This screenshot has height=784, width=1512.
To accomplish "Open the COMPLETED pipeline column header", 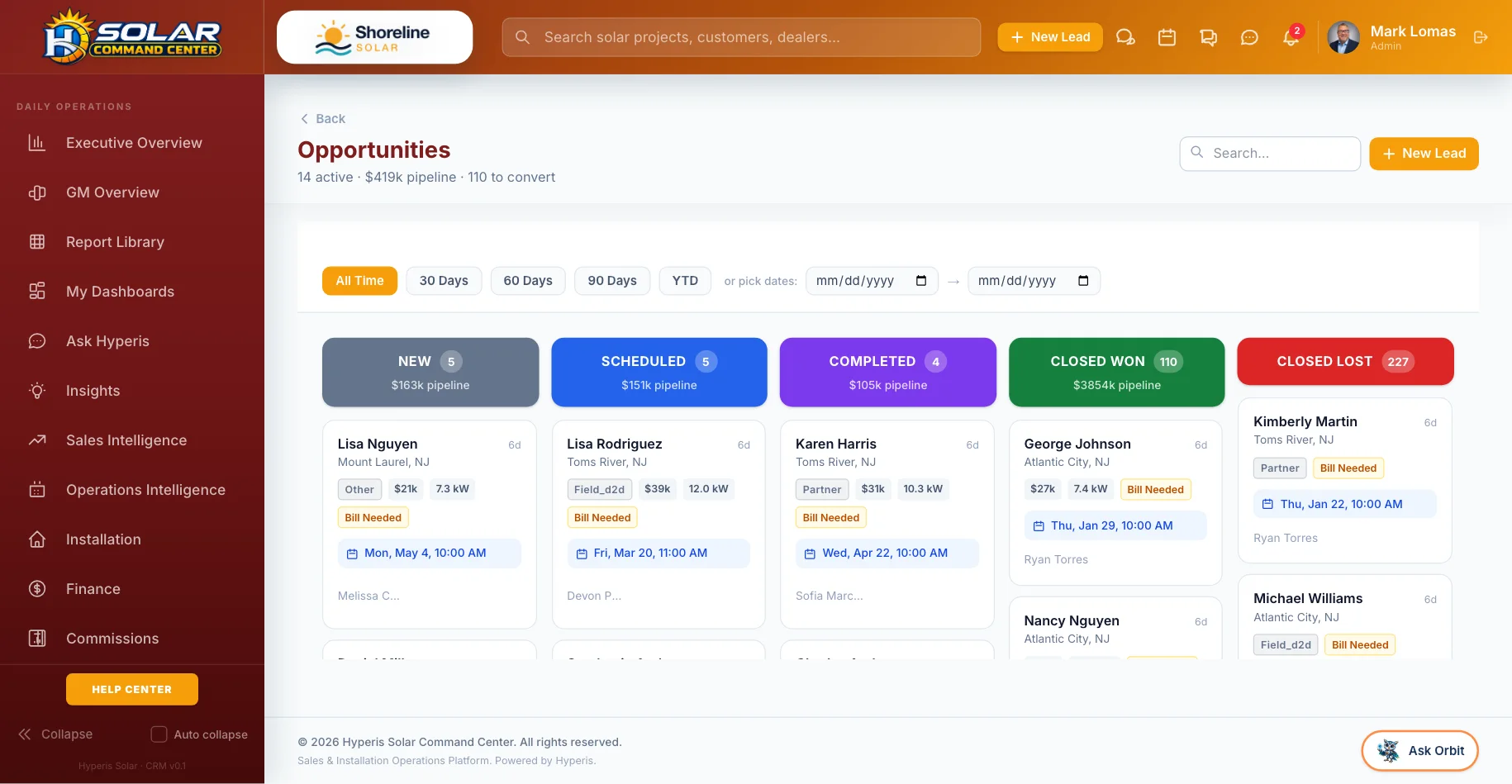I will click(x=888, y=372).
